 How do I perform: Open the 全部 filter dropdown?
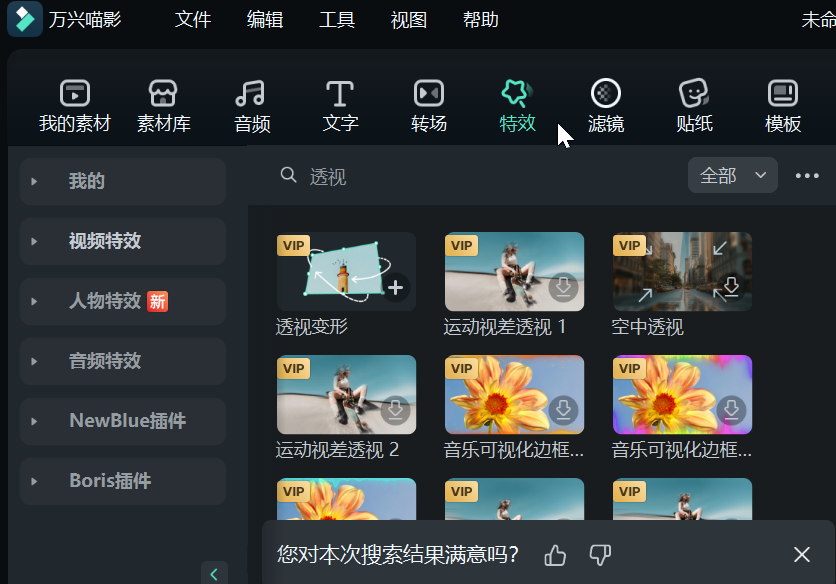click(733, 175)
